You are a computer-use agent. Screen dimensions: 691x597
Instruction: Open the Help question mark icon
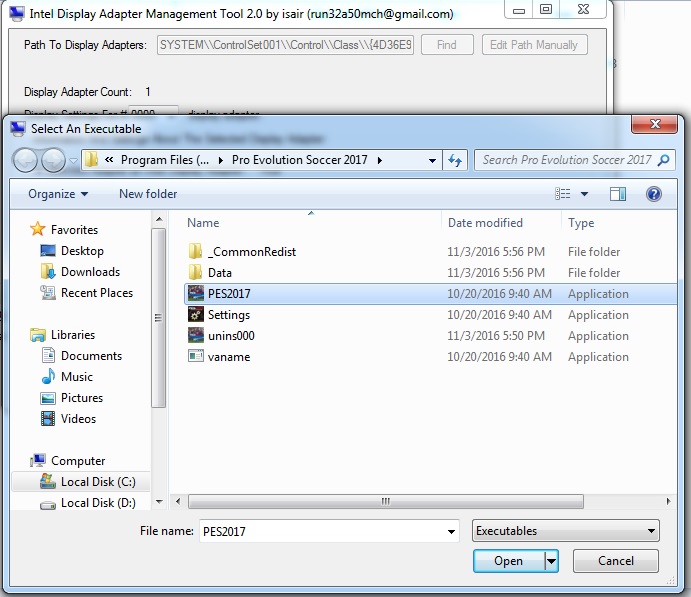pos(654,194)
